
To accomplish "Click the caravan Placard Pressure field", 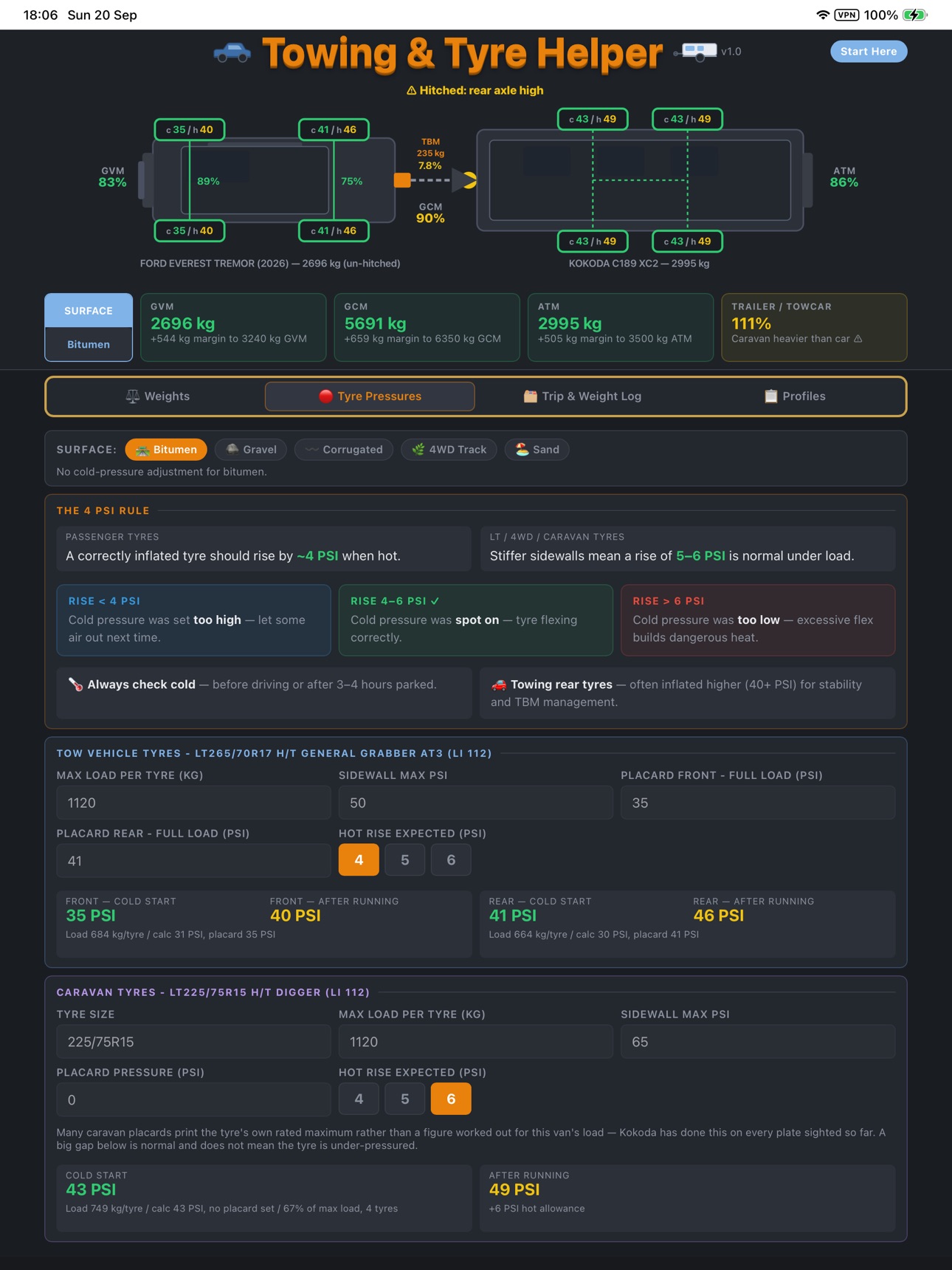I will pos(193,1100).
